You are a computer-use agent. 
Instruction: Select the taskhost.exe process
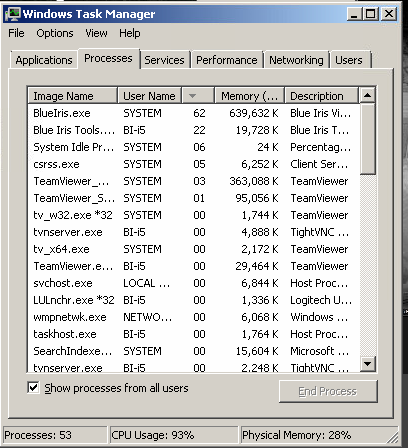(x=194, y=334)
